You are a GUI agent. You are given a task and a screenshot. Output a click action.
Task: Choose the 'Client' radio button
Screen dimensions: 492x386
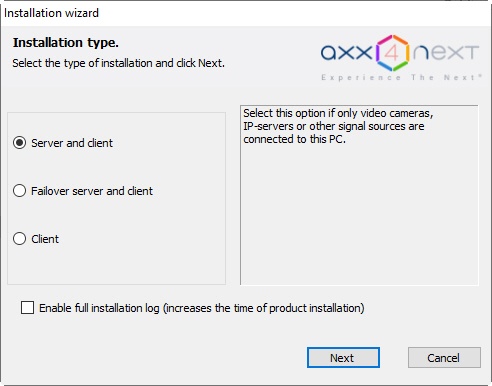coord(19,239)
